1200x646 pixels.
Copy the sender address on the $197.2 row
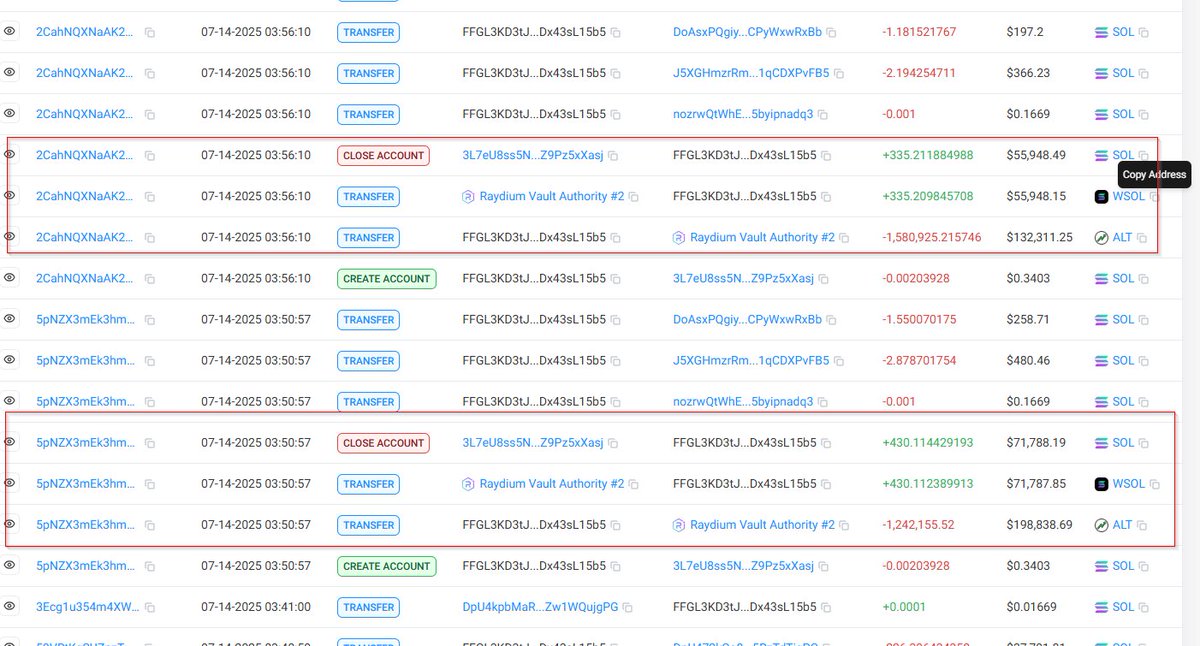tap(616, 33)
